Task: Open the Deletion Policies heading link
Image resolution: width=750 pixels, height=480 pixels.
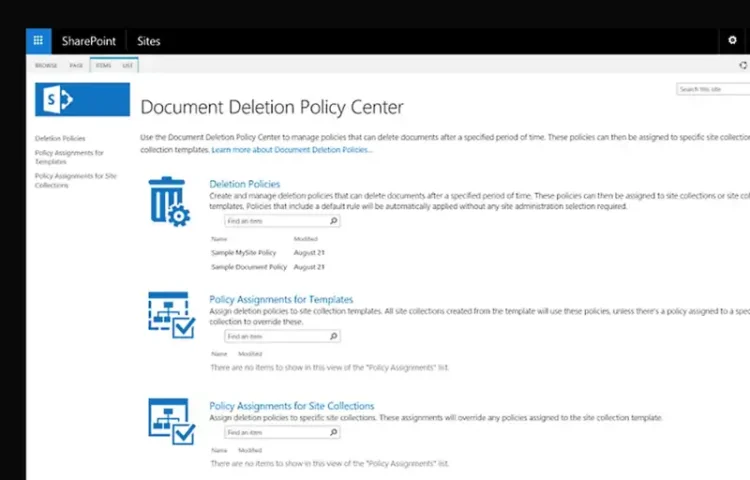Action: (x=244, y=184)
